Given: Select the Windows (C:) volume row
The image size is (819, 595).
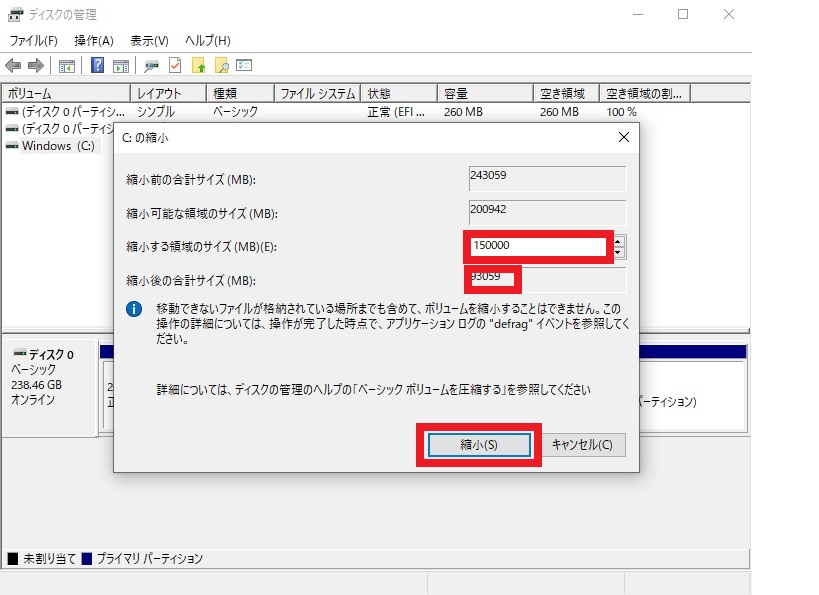Looking at the screenshot, I should (x=58, y=146).
